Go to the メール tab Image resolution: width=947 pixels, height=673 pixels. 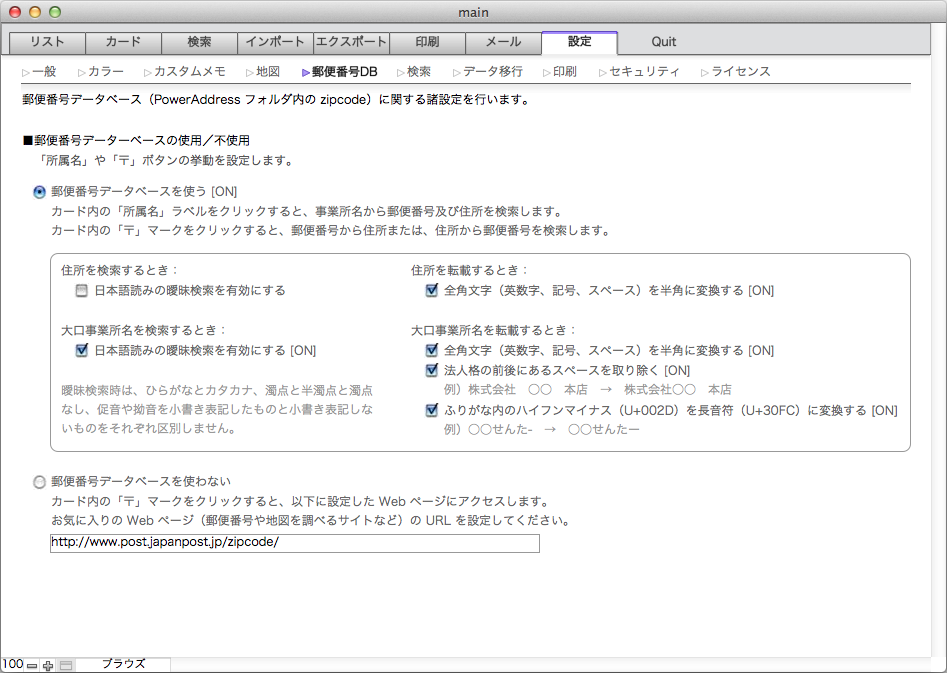(x=503, y=42)
